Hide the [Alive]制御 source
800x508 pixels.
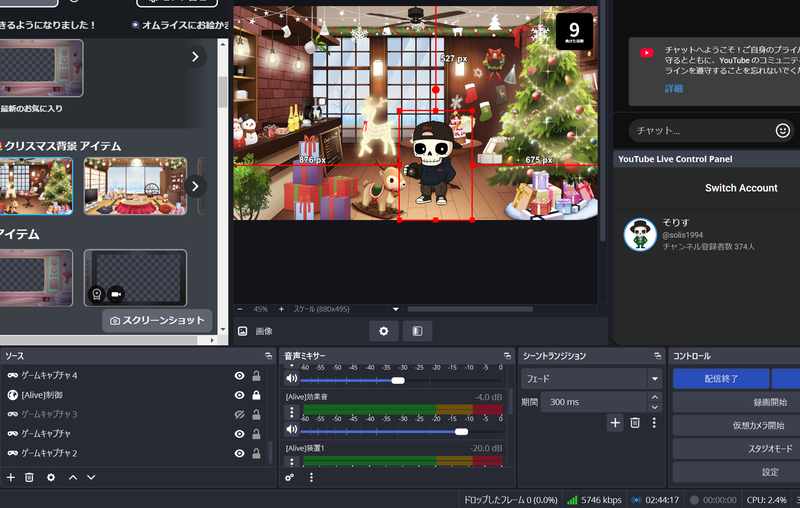coord(239,395)
